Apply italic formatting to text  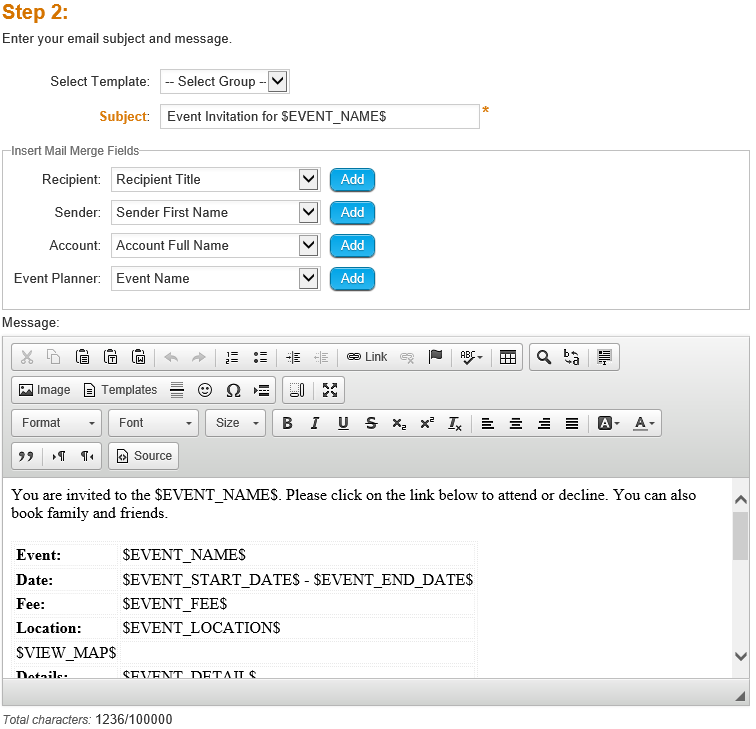315,423
